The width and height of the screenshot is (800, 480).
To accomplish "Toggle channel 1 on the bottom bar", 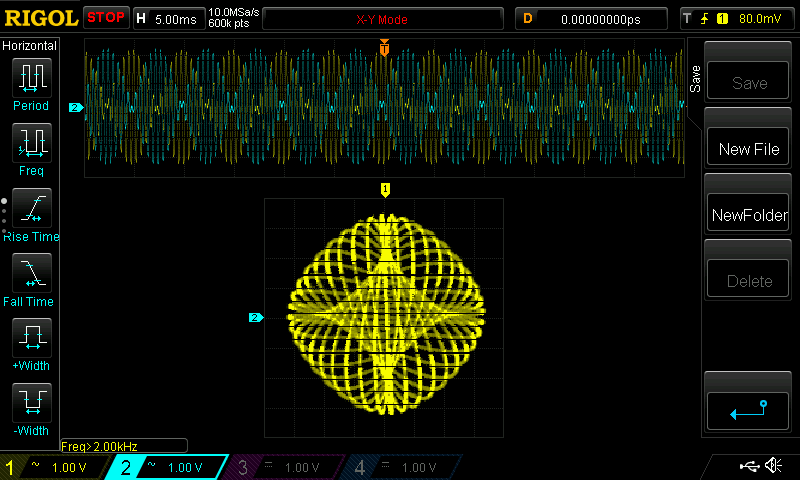I will (x=55, y=467).
